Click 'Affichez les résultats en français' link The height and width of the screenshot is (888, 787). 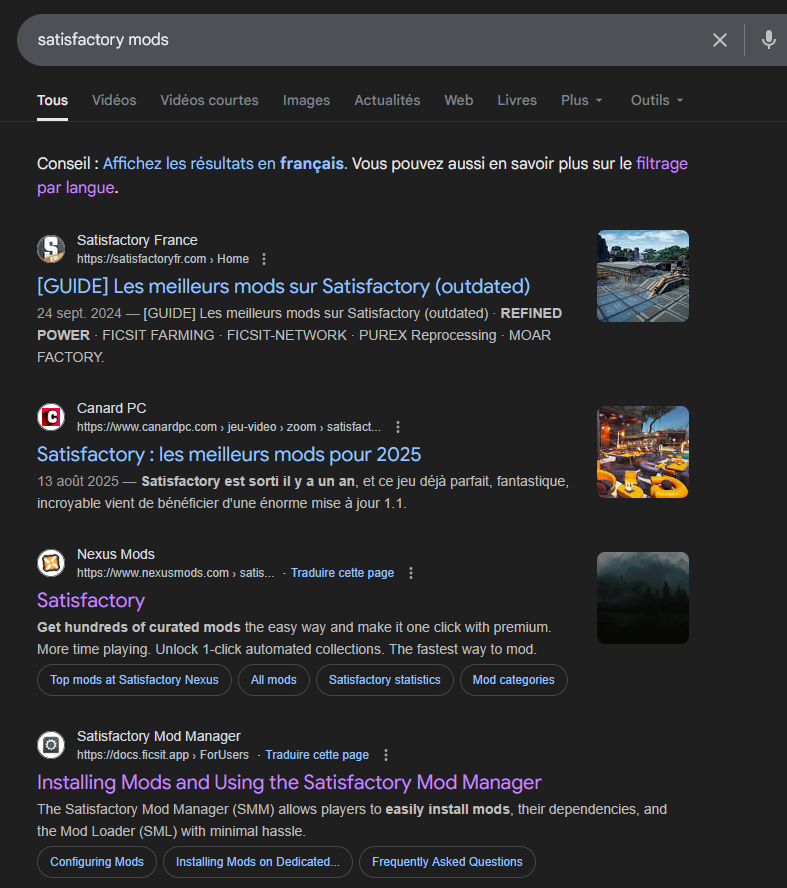[x=223, y=164]
